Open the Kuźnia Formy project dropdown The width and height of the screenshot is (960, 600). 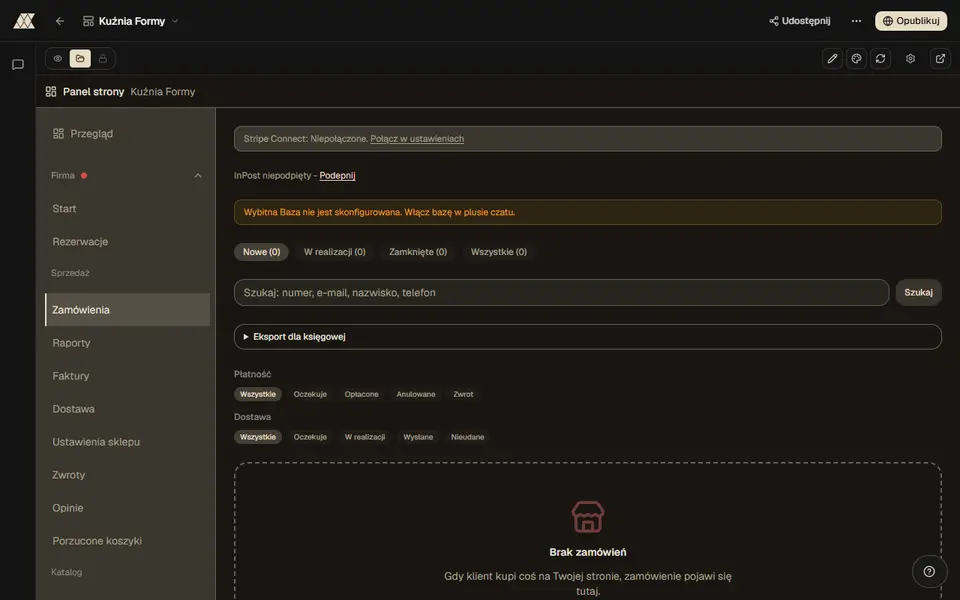130,21
